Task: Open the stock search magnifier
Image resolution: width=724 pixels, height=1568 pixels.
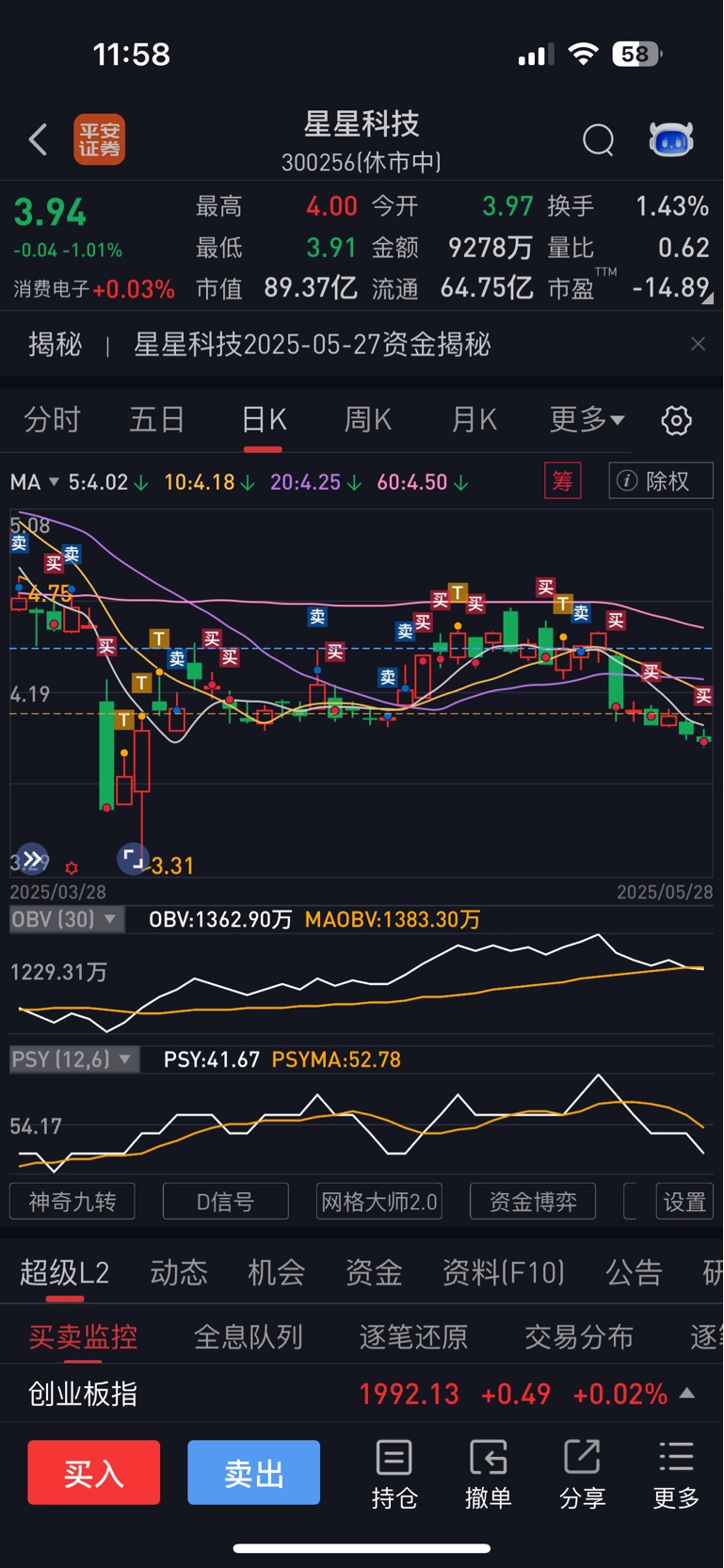Action: [598, 140]
